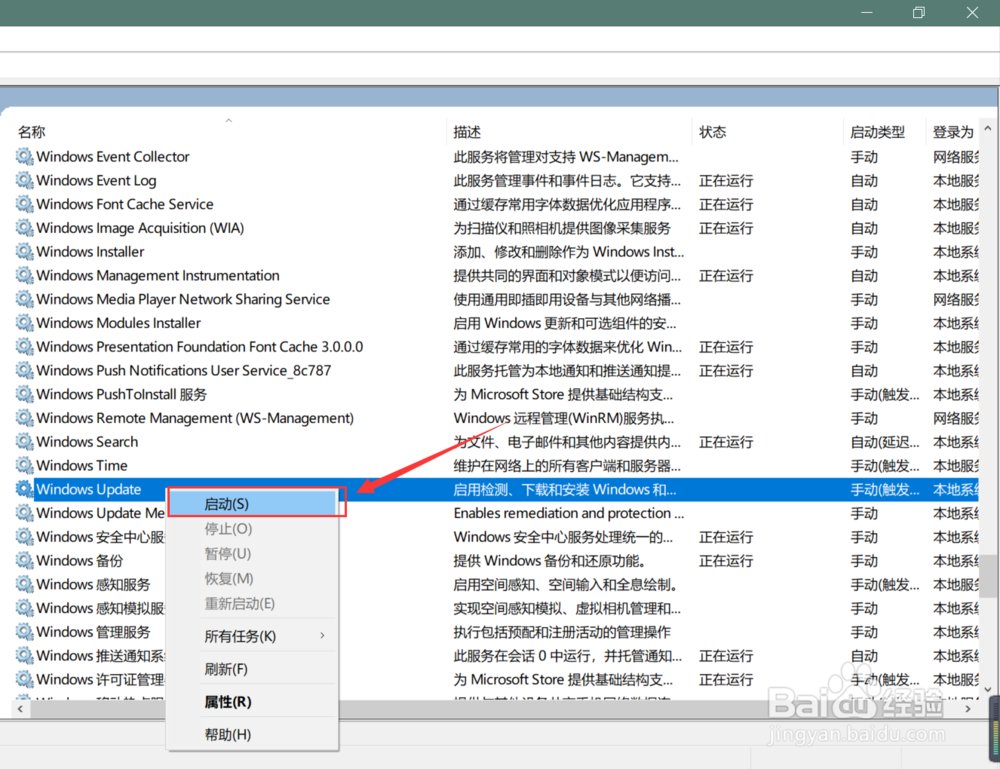Click gear icon of Windows Push Notifications User Service
1000x769 pixels.
[x=24, y=370]
